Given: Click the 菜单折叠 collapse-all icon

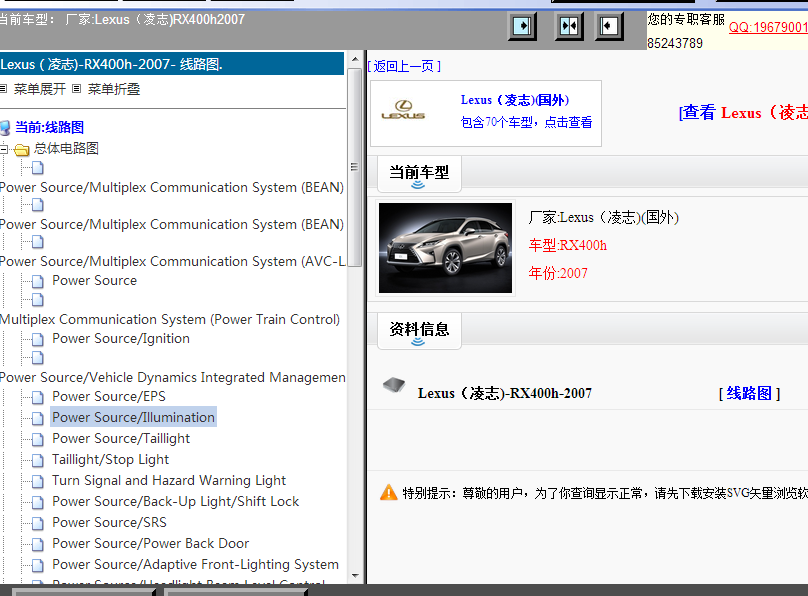Looking at the screenshot, I should tap(77, 89).
